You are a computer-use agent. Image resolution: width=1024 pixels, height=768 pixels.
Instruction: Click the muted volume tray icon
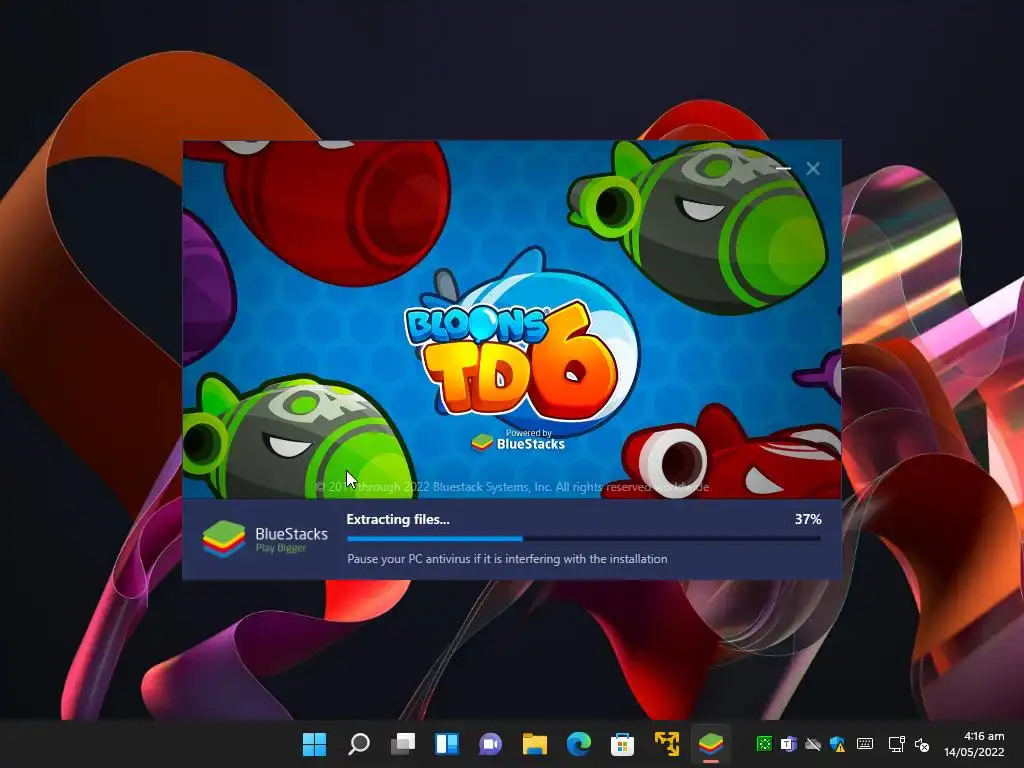(922, 744)
